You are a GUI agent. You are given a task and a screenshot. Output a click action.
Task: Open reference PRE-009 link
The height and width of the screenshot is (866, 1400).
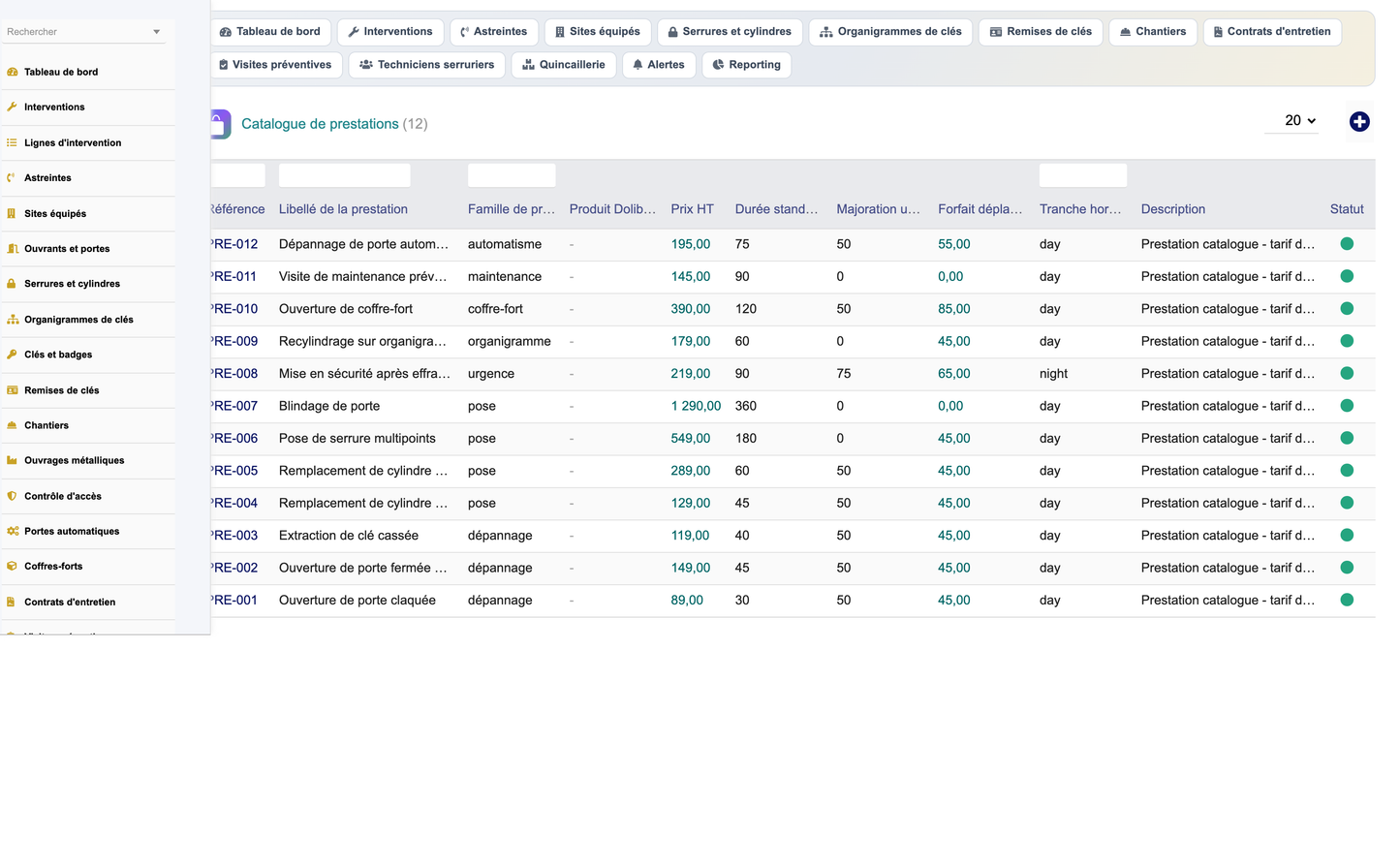tap(234, 341)
